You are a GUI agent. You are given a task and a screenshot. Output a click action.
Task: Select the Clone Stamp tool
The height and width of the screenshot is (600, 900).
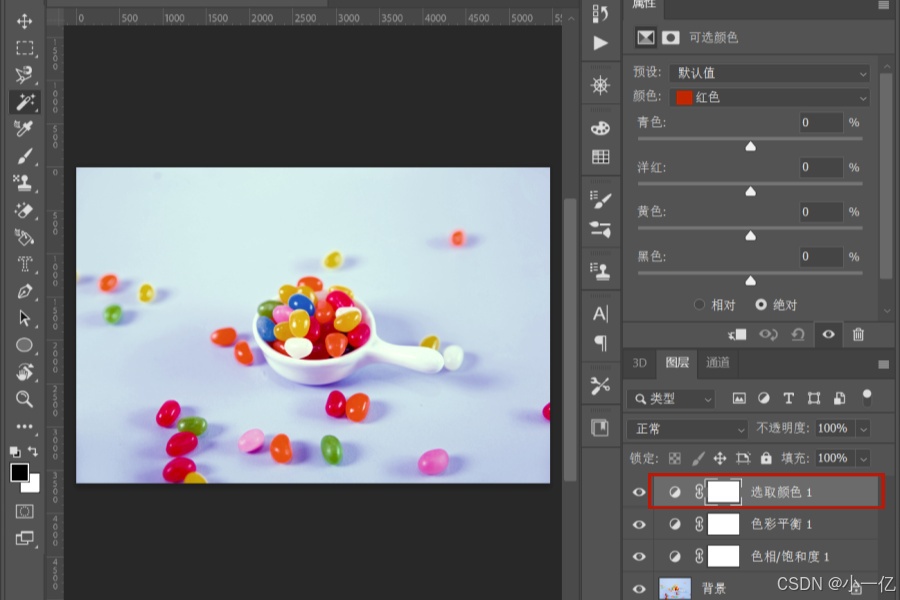pos(24,183)
